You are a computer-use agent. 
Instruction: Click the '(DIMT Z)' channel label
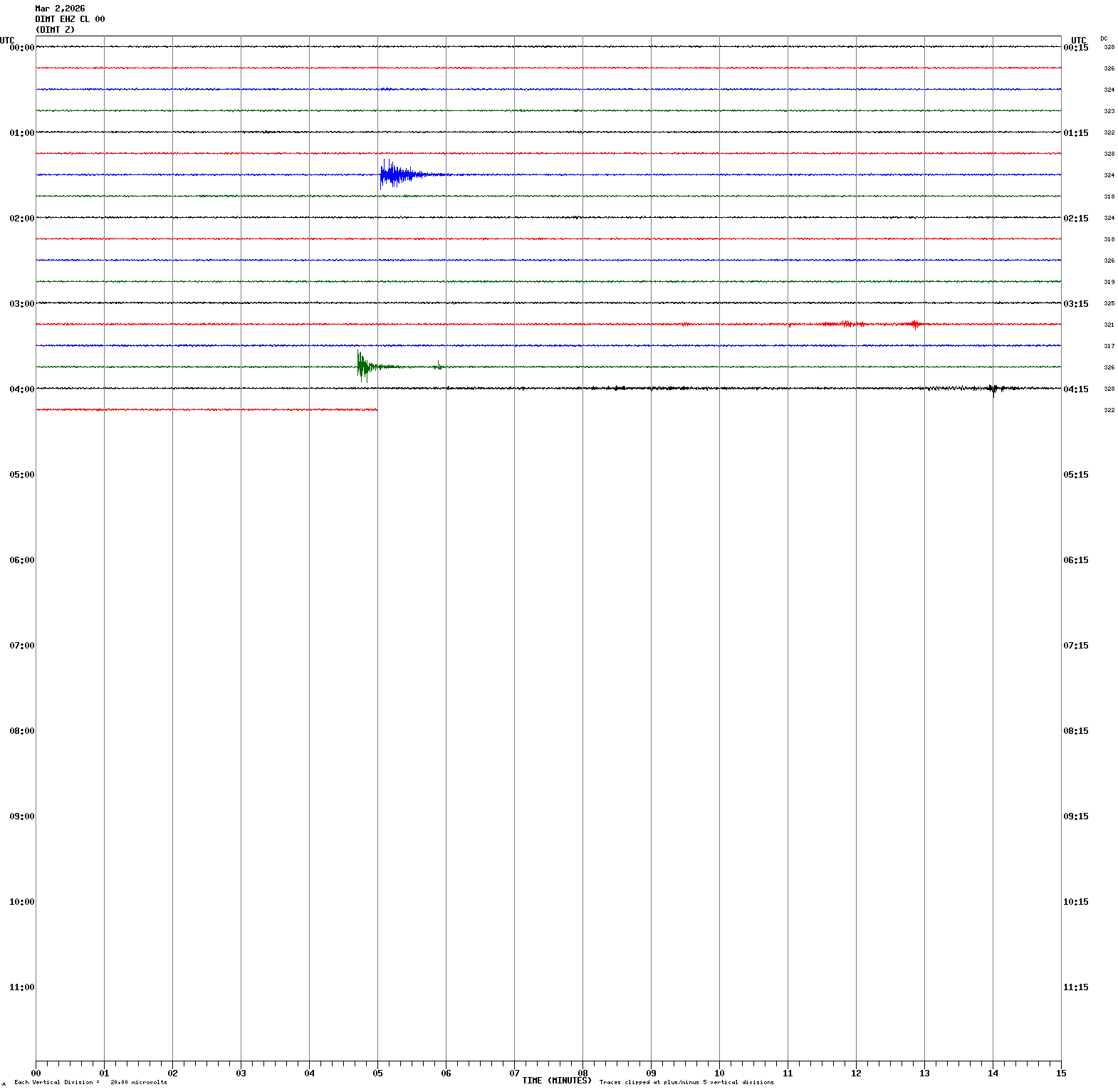pyautogui.click(x=55, y=30)
